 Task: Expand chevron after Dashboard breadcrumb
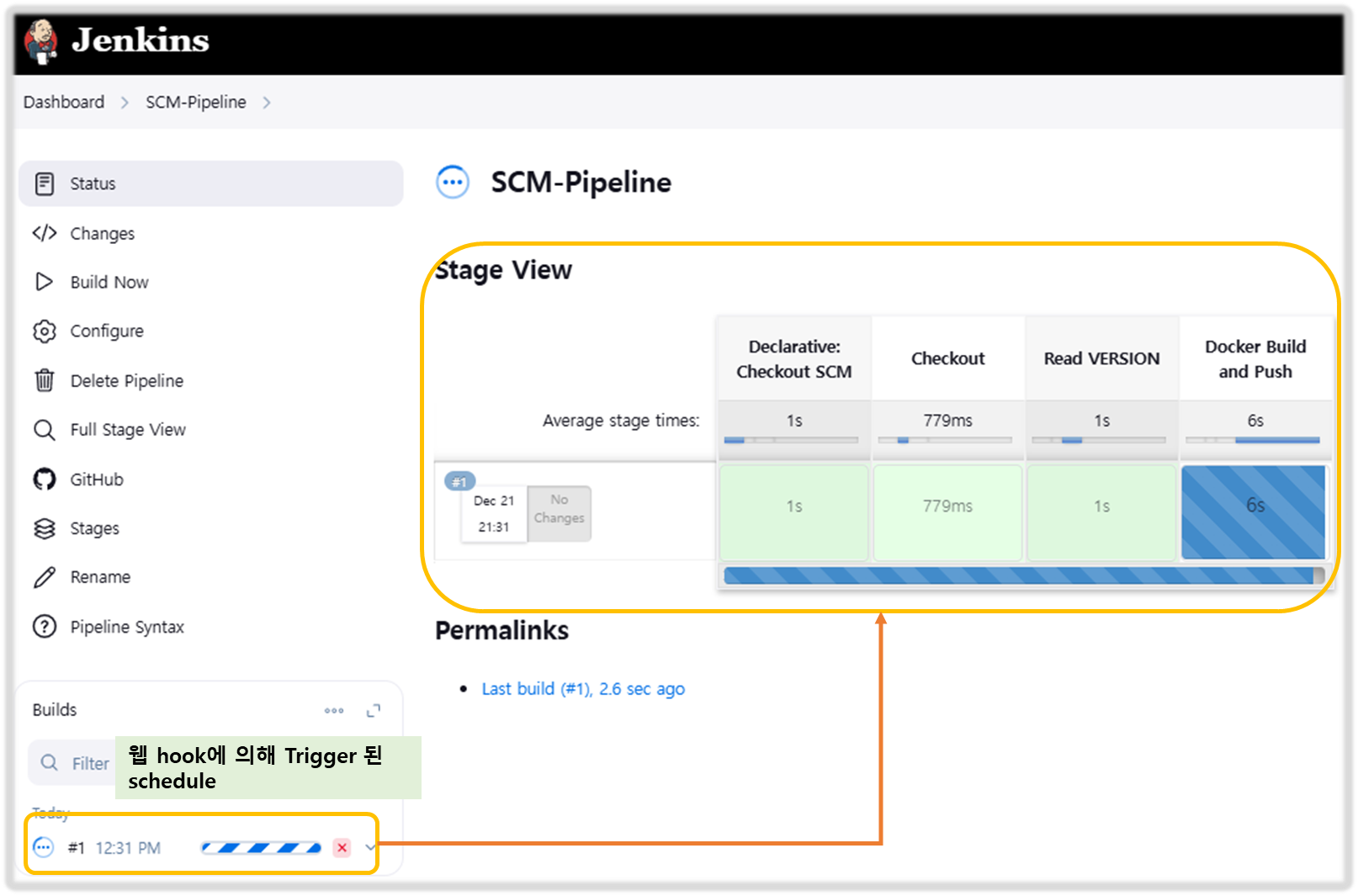tap(125, 103)
